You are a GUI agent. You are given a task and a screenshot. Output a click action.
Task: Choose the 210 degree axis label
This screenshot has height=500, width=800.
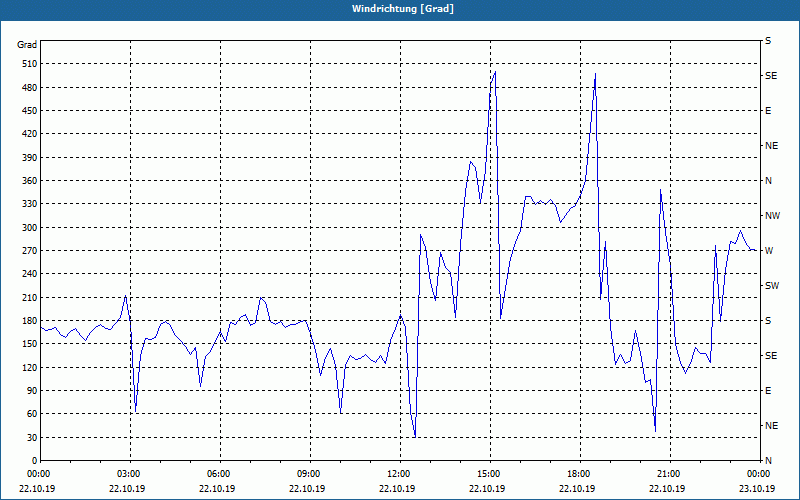[30, 297]
